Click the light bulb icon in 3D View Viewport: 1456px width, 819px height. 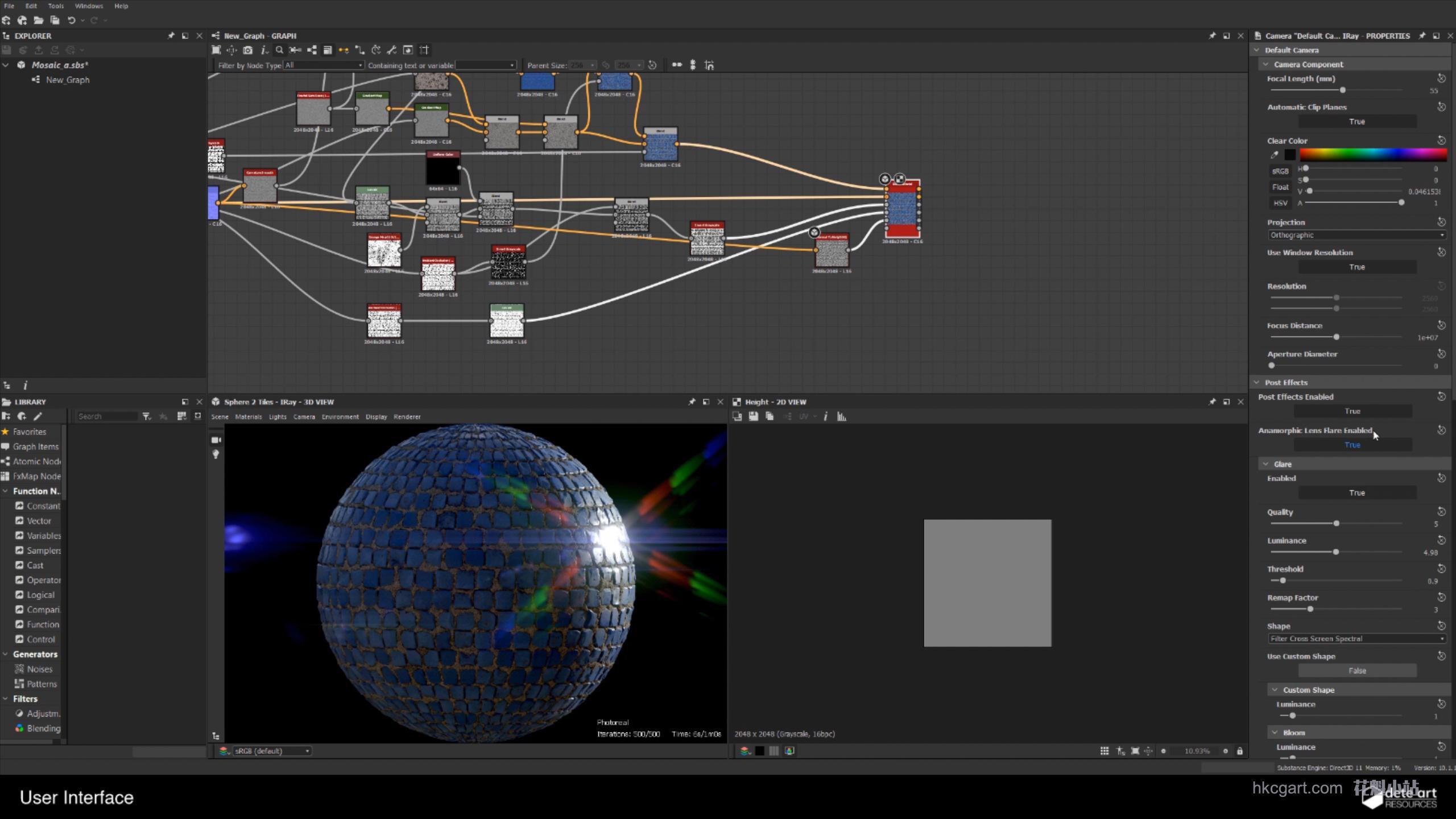coord(216,454)
